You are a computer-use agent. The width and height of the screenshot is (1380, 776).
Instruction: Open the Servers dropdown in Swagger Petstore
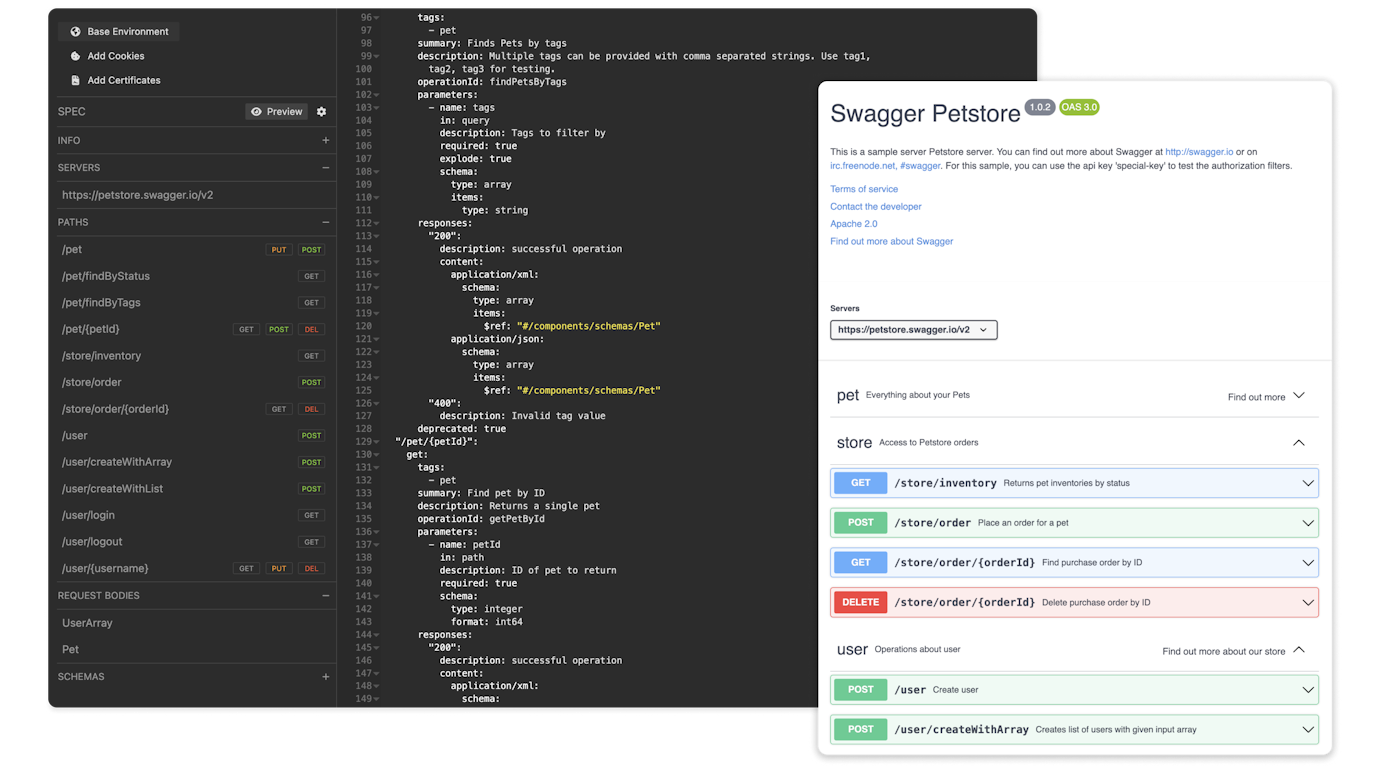[x=912, y=329]
